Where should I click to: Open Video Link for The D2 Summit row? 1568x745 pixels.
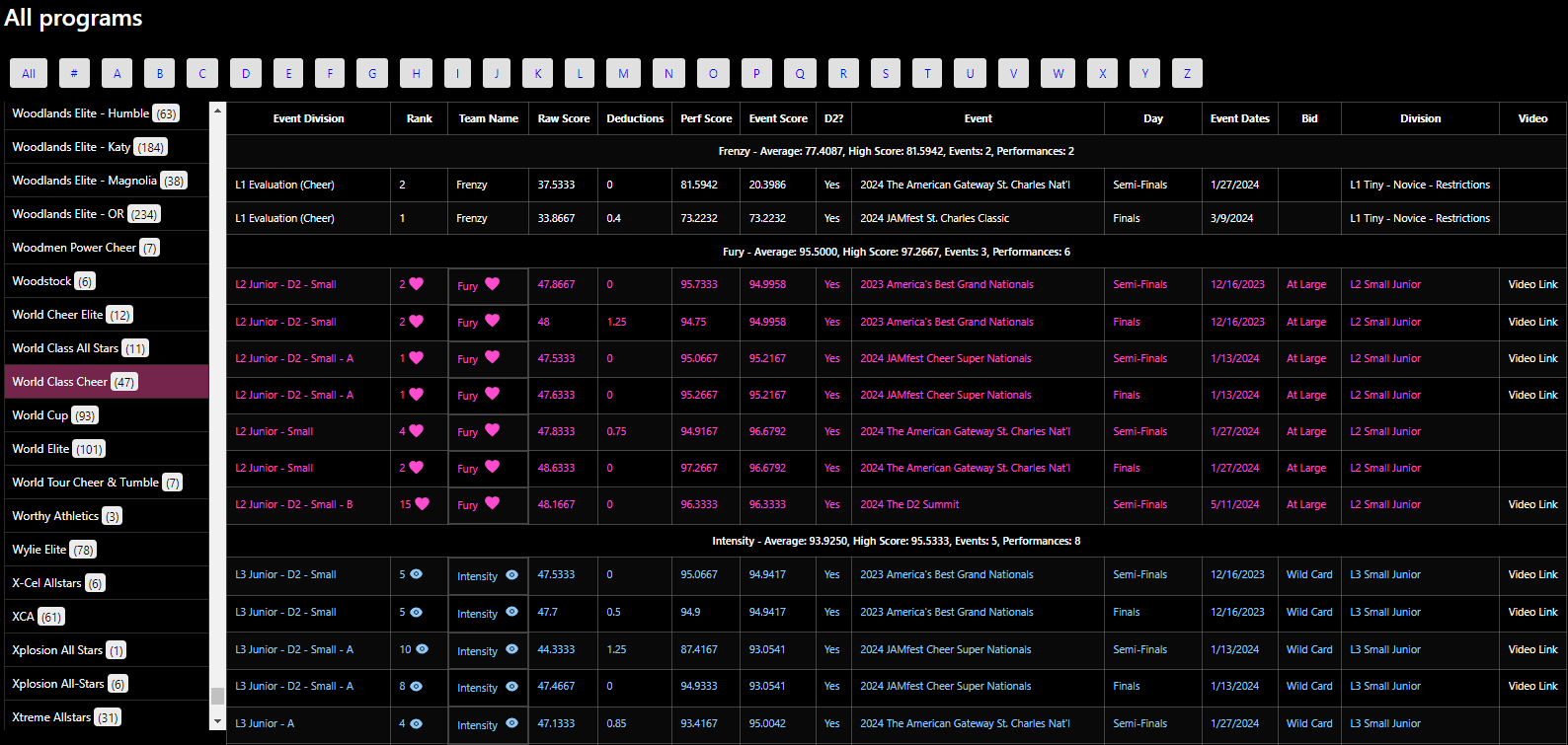[1532, 504]
